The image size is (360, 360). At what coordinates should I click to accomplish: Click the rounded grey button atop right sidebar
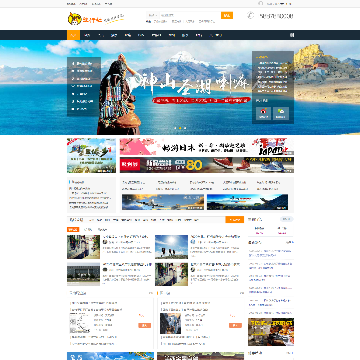(x=287, y=219)
